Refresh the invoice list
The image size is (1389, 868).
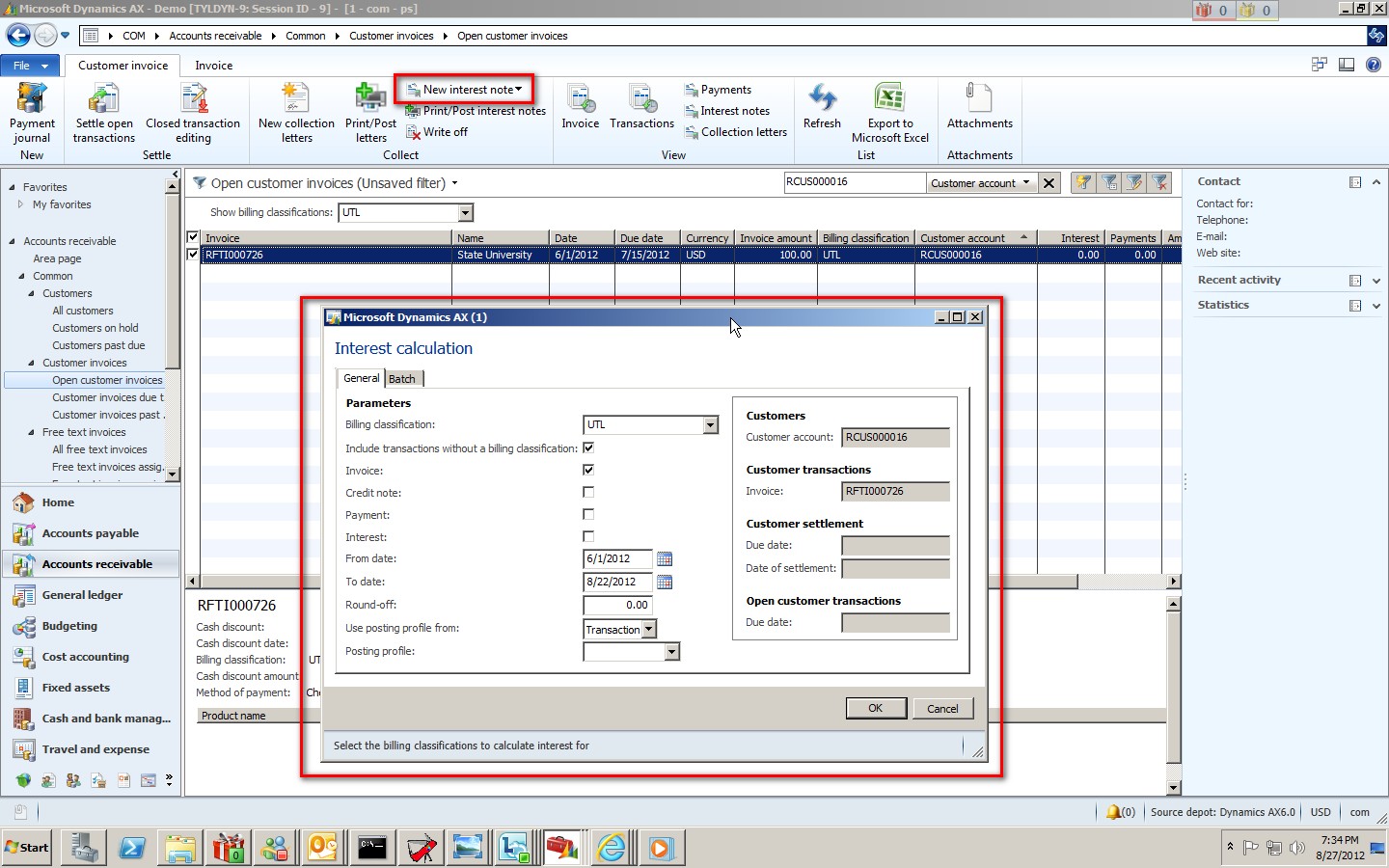(822, 107)
